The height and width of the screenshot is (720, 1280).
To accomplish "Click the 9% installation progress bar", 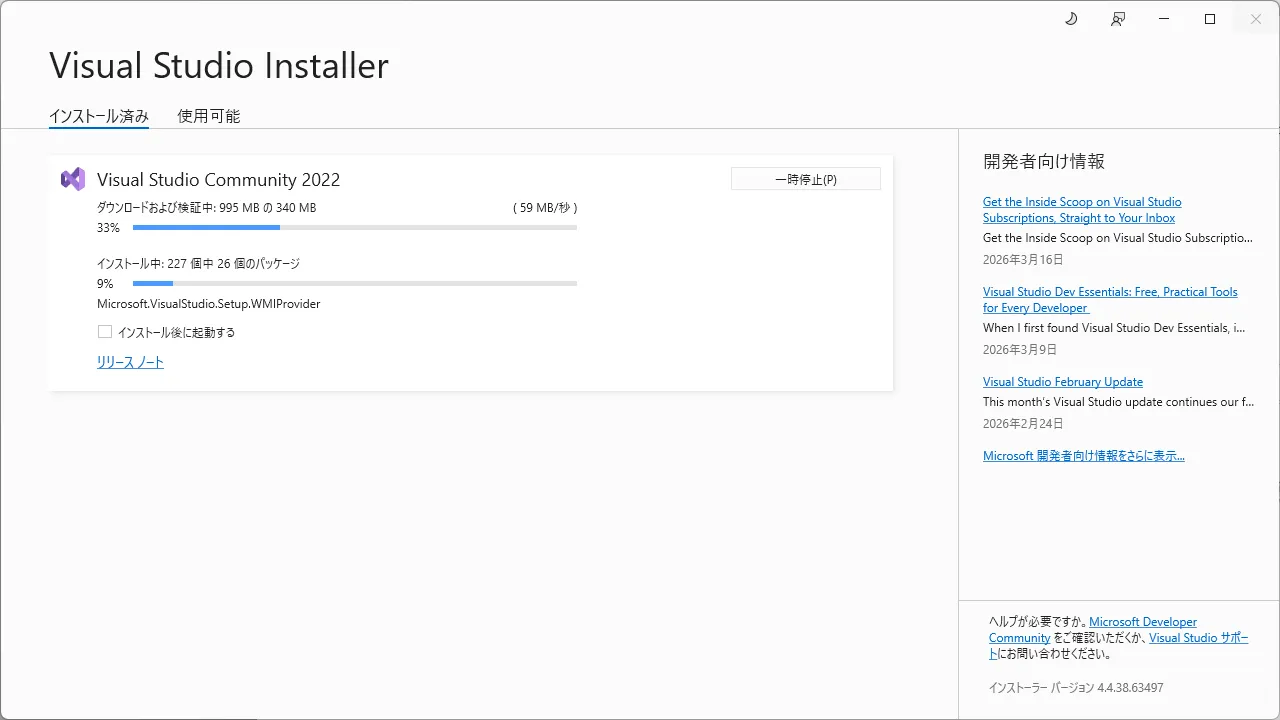I will [x=355, y=283].
